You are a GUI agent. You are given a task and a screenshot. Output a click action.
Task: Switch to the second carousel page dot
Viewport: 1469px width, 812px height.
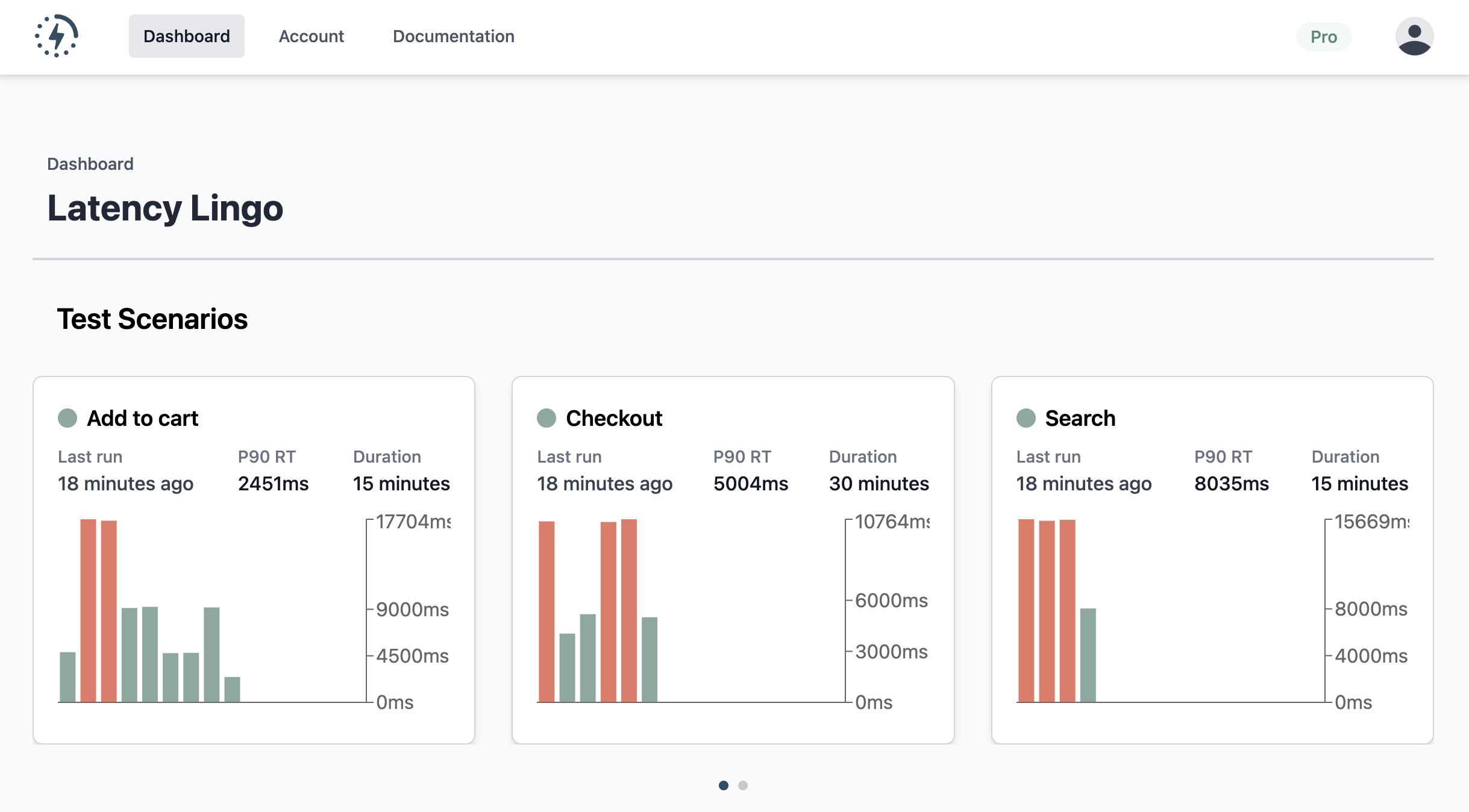pos(743,785)
